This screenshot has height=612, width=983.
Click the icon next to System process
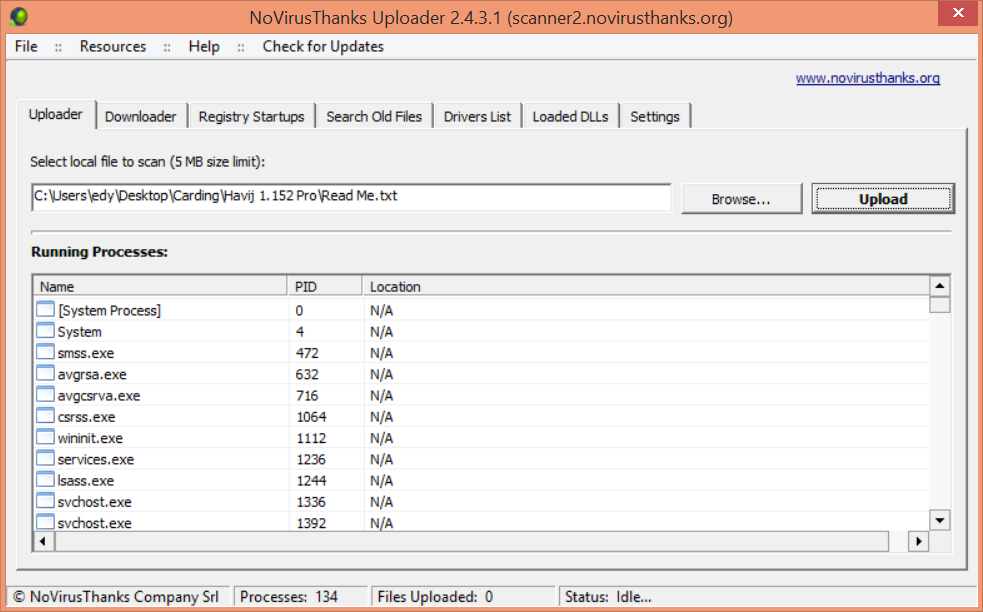(45, 330)
